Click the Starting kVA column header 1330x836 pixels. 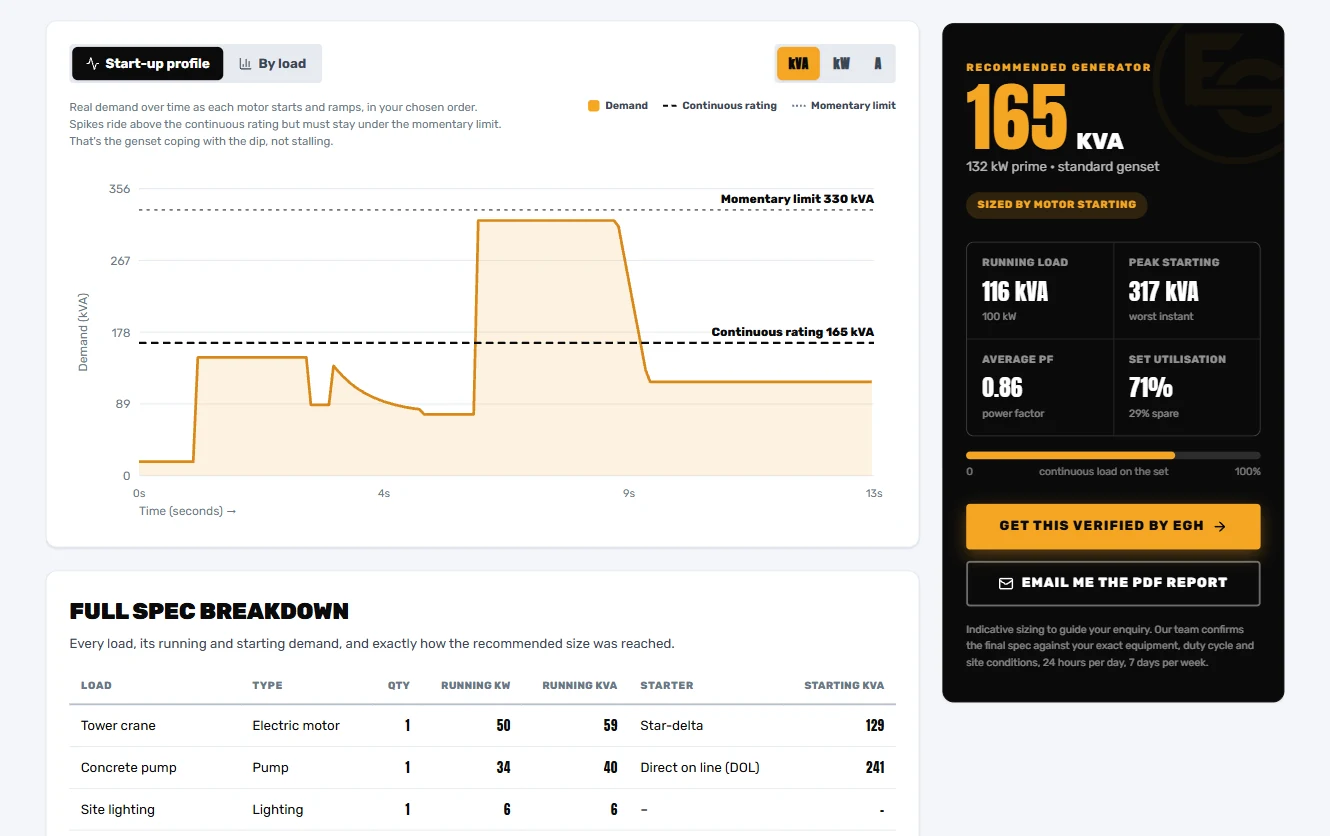click(844, 685)
